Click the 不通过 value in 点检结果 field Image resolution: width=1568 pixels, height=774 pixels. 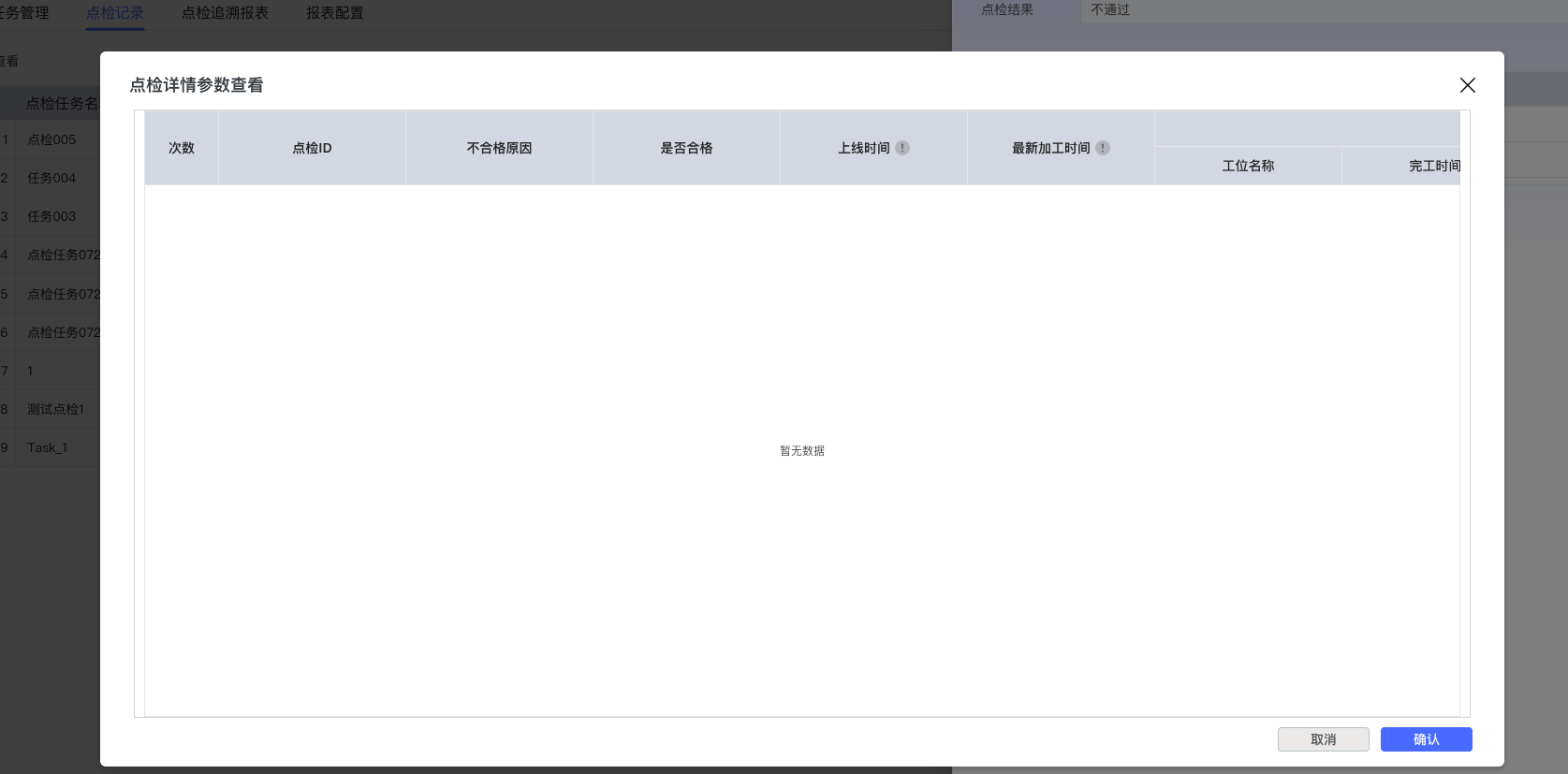click(1110, 9)
